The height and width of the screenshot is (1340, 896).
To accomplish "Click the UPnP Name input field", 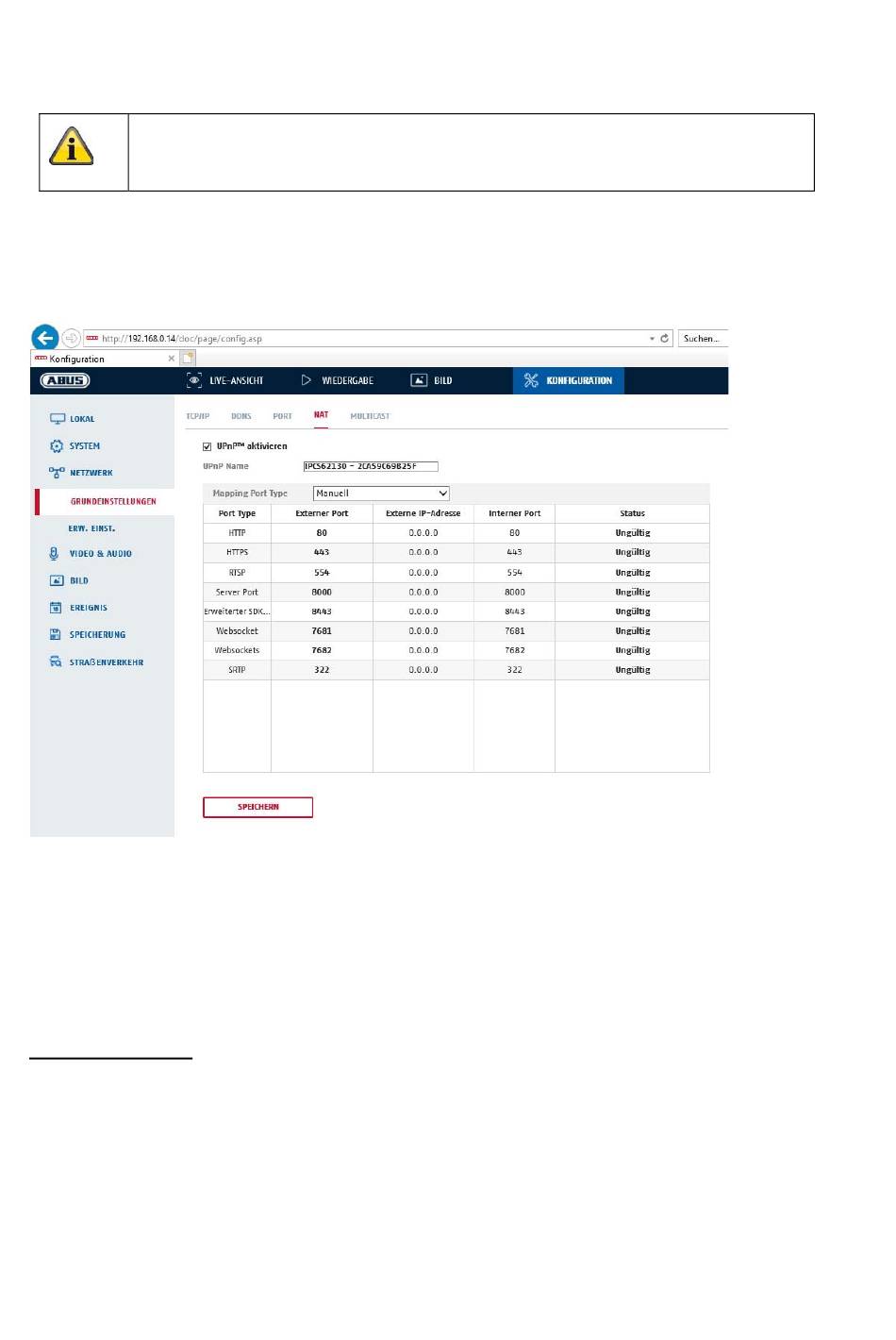I will point(371,466).
